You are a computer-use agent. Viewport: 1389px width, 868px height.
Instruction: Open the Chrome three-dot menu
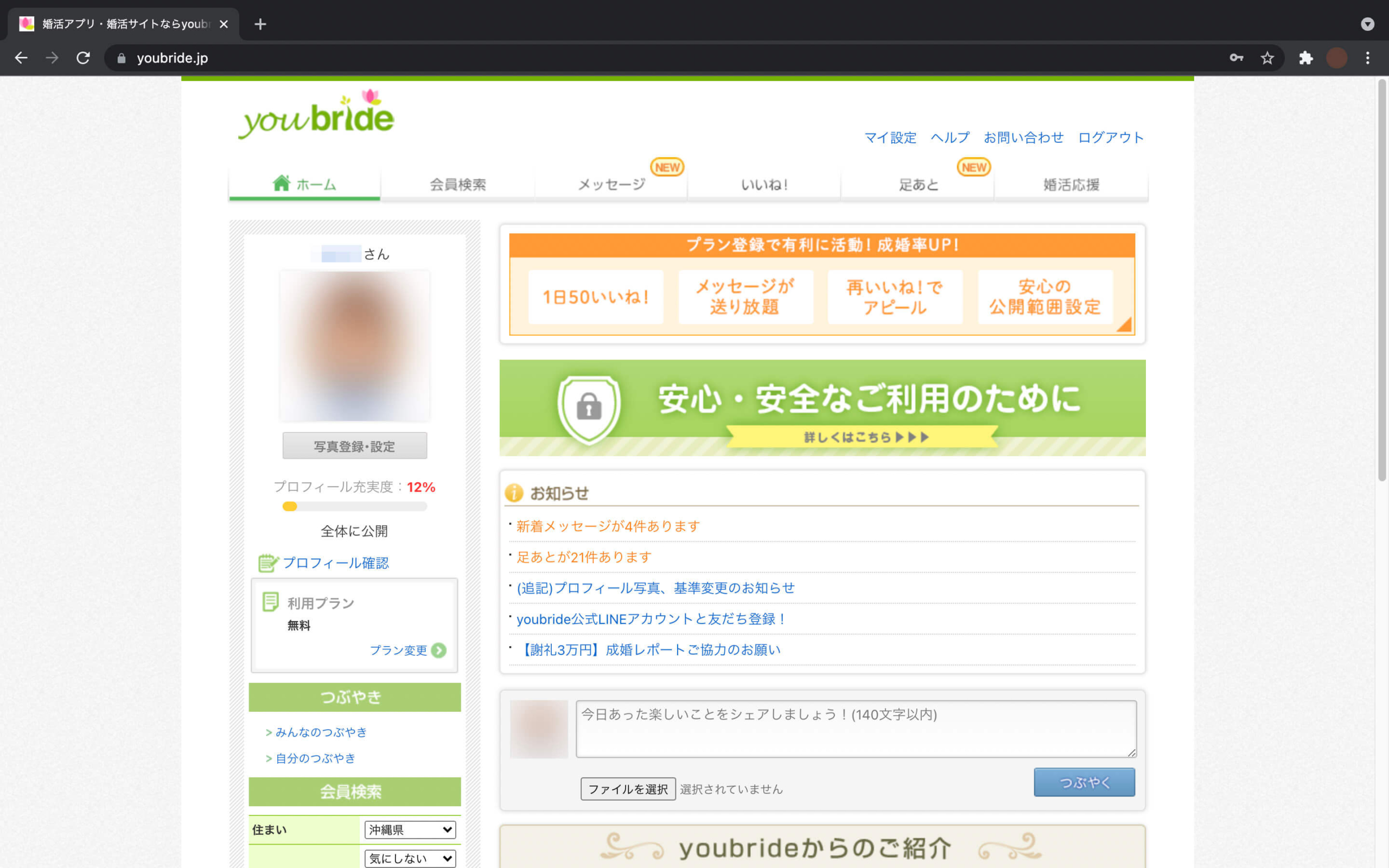1368,58
